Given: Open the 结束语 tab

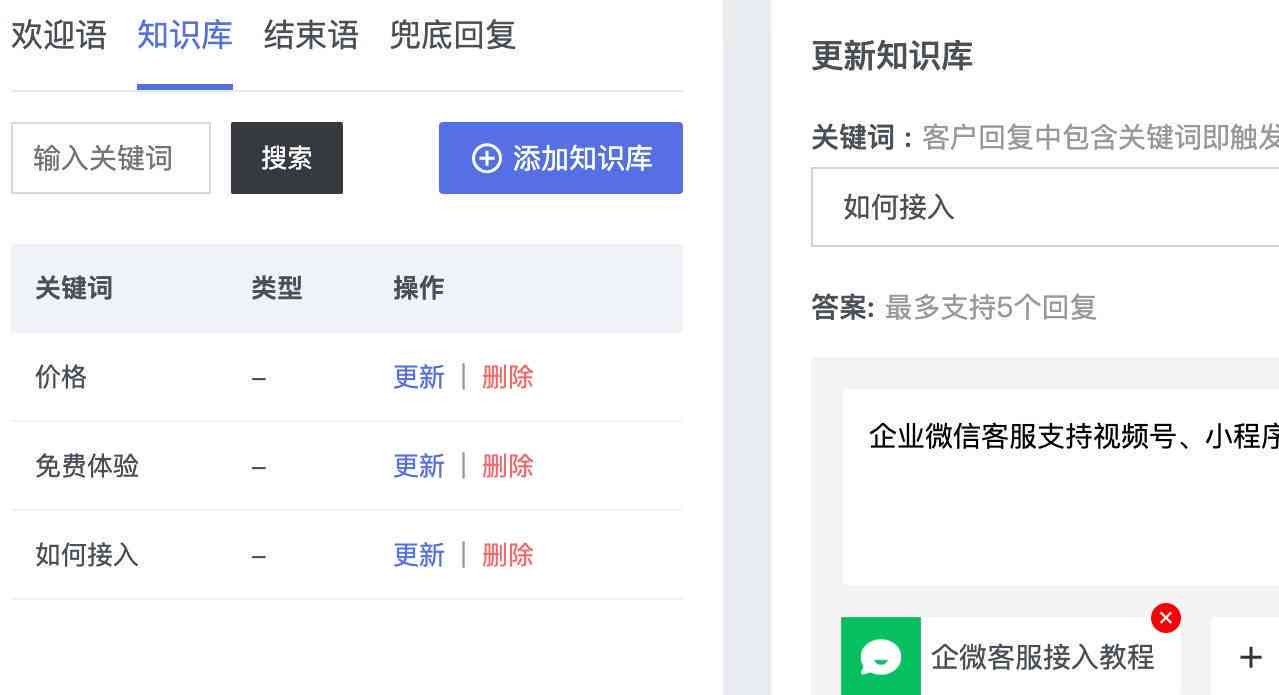Looking at the screenshot, I should 311,36.
